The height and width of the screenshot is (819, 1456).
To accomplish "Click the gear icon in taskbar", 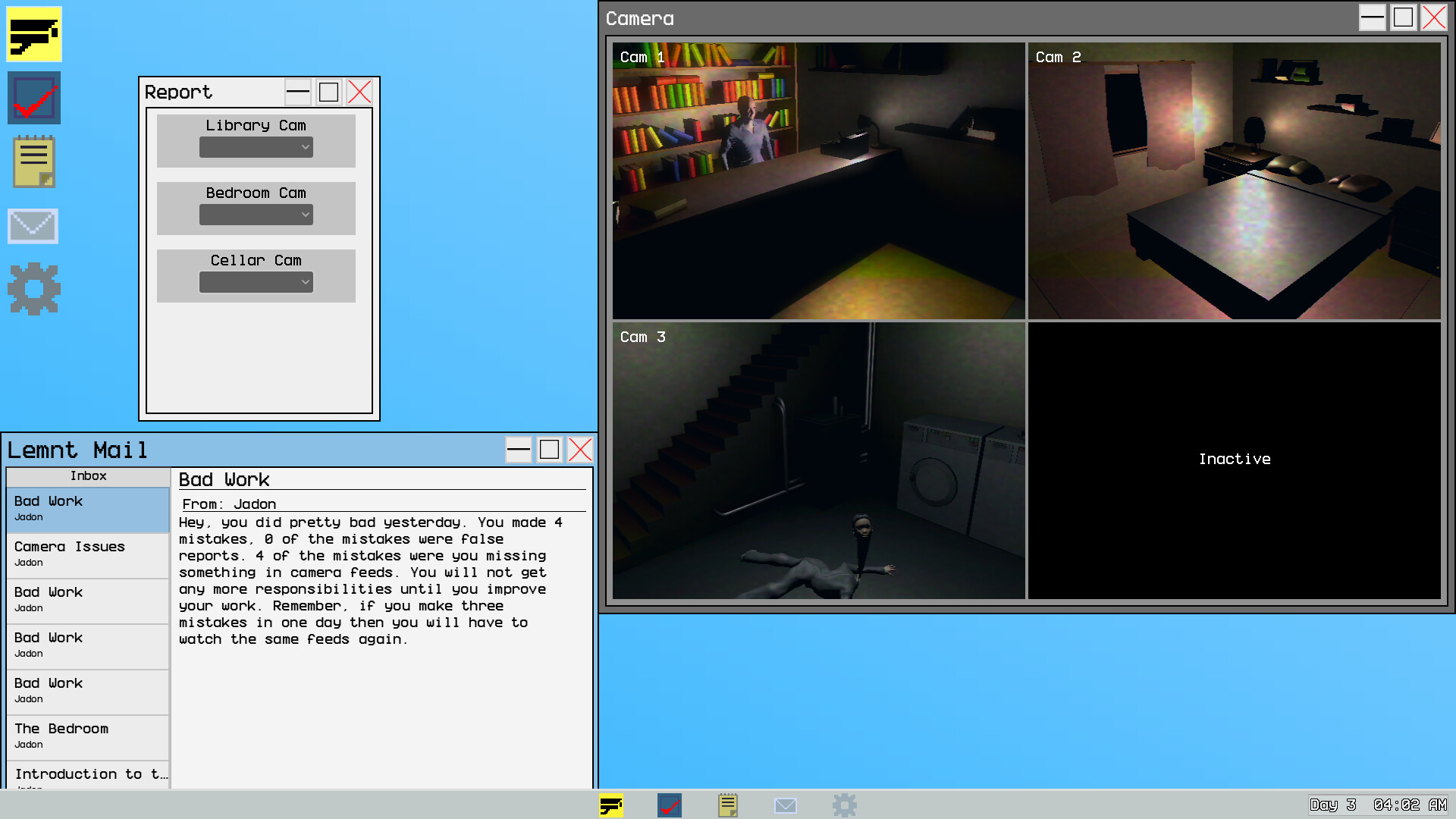I will click(x=844, y=805).
